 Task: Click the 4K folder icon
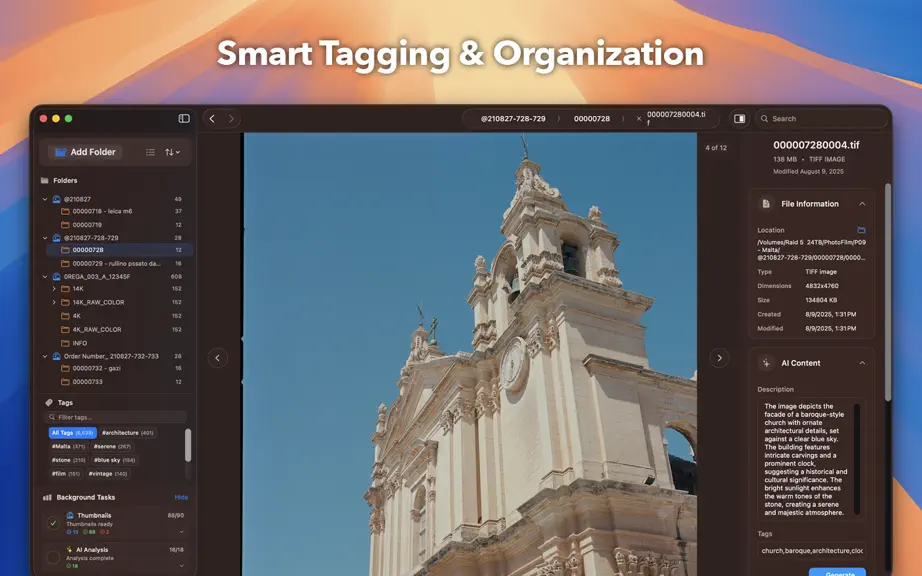[65, 316]
